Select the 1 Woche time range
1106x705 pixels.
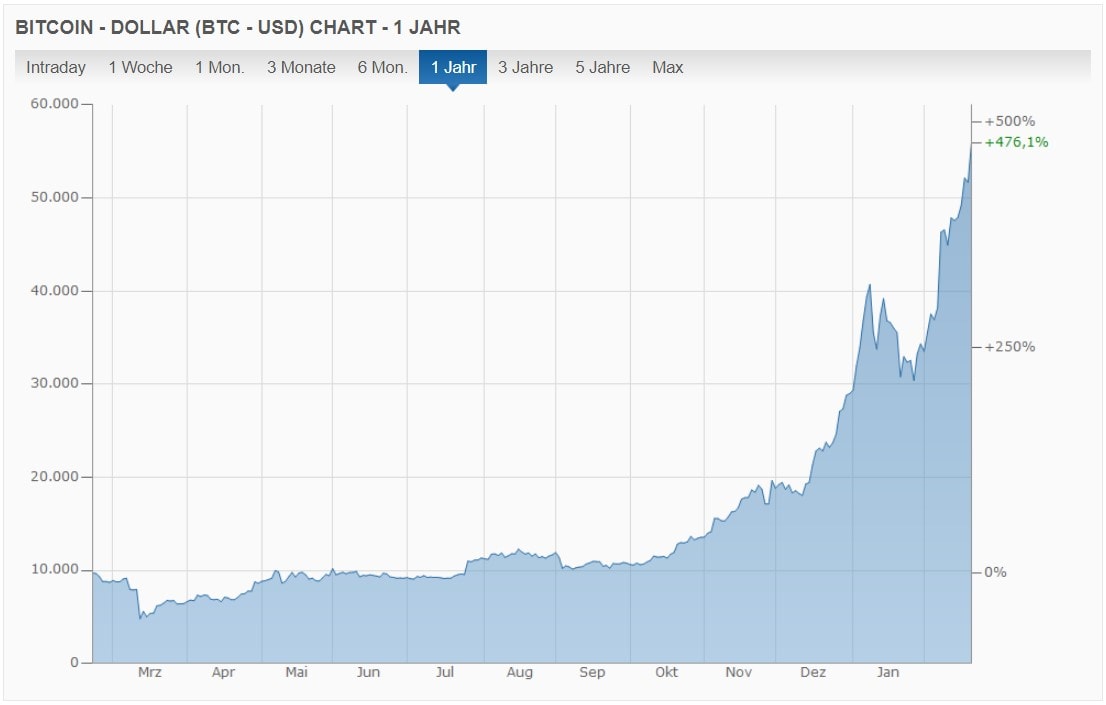140,68
